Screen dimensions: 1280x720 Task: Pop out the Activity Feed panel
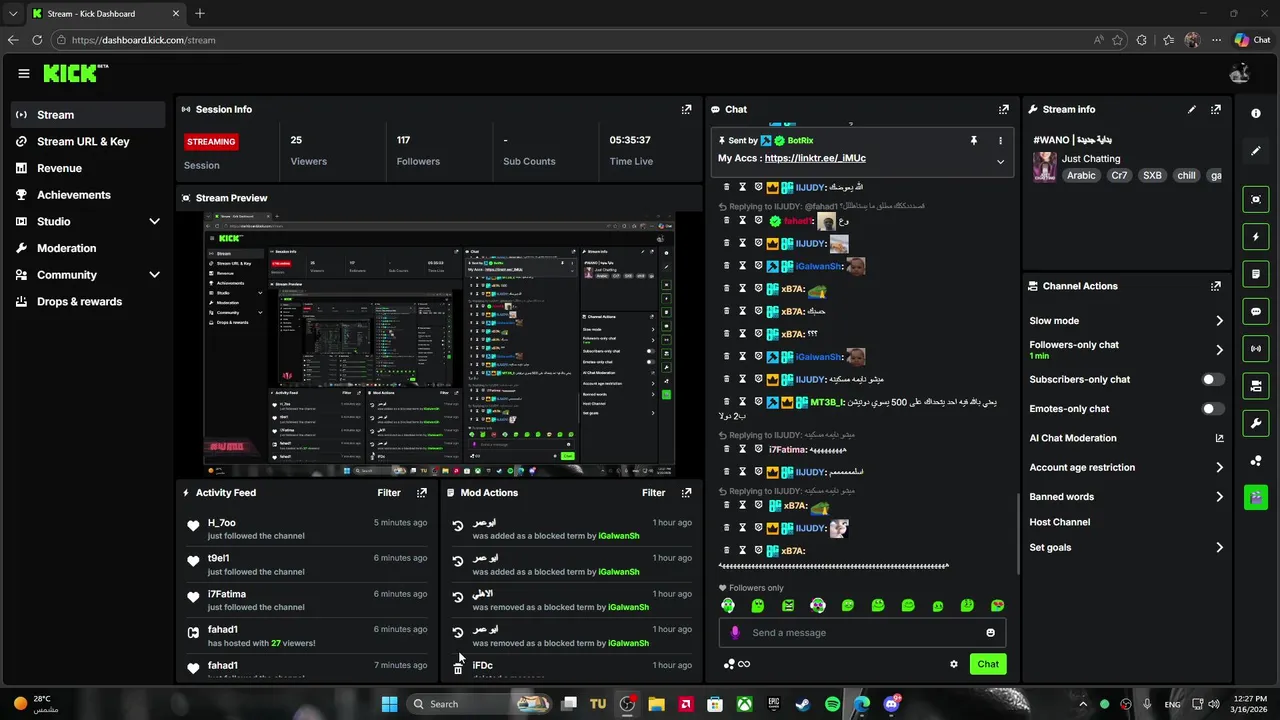pyautogui.click(x=422, y=493)
